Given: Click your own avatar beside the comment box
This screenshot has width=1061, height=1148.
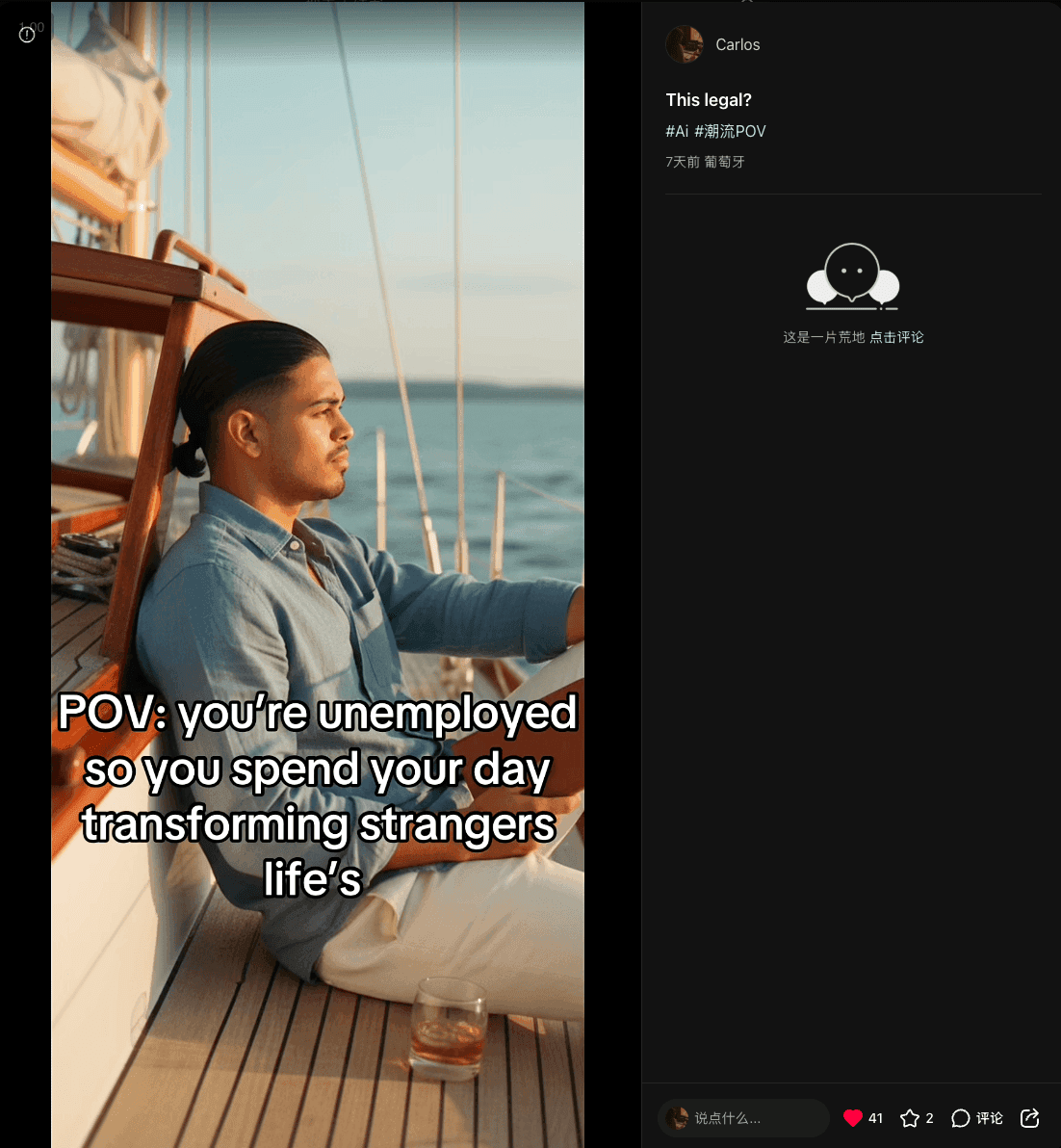Looking at the screenshot, I should coord(677,1117).
